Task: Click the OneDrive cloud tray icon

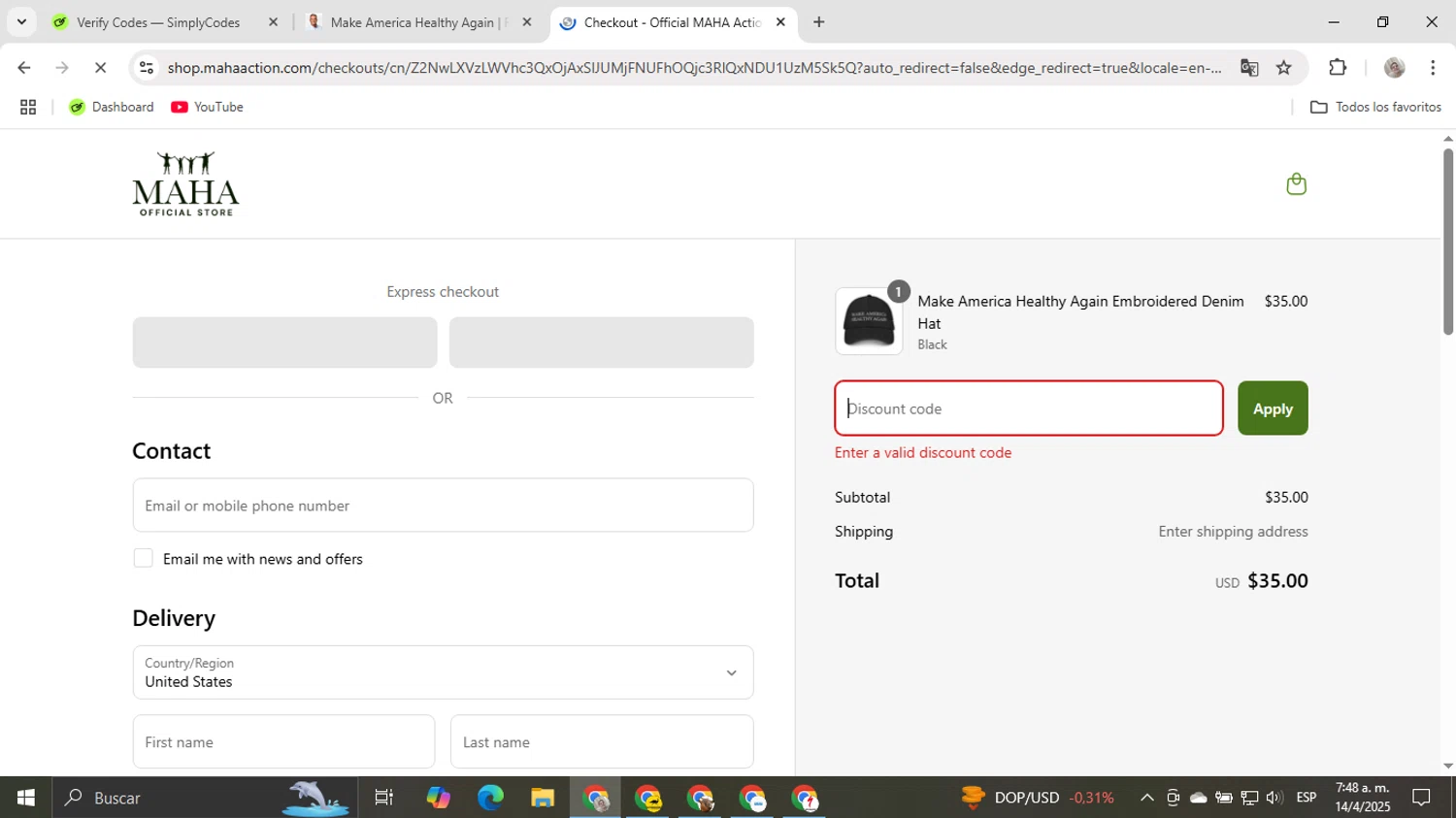Action: [x=1199, y=798]
